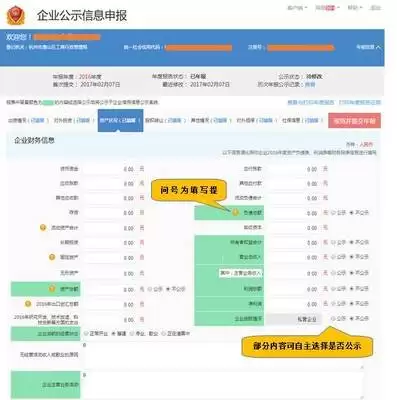Open the messages dropdown with red badge
This screenshot has height=400, width=397.
(x=327, y=8)
